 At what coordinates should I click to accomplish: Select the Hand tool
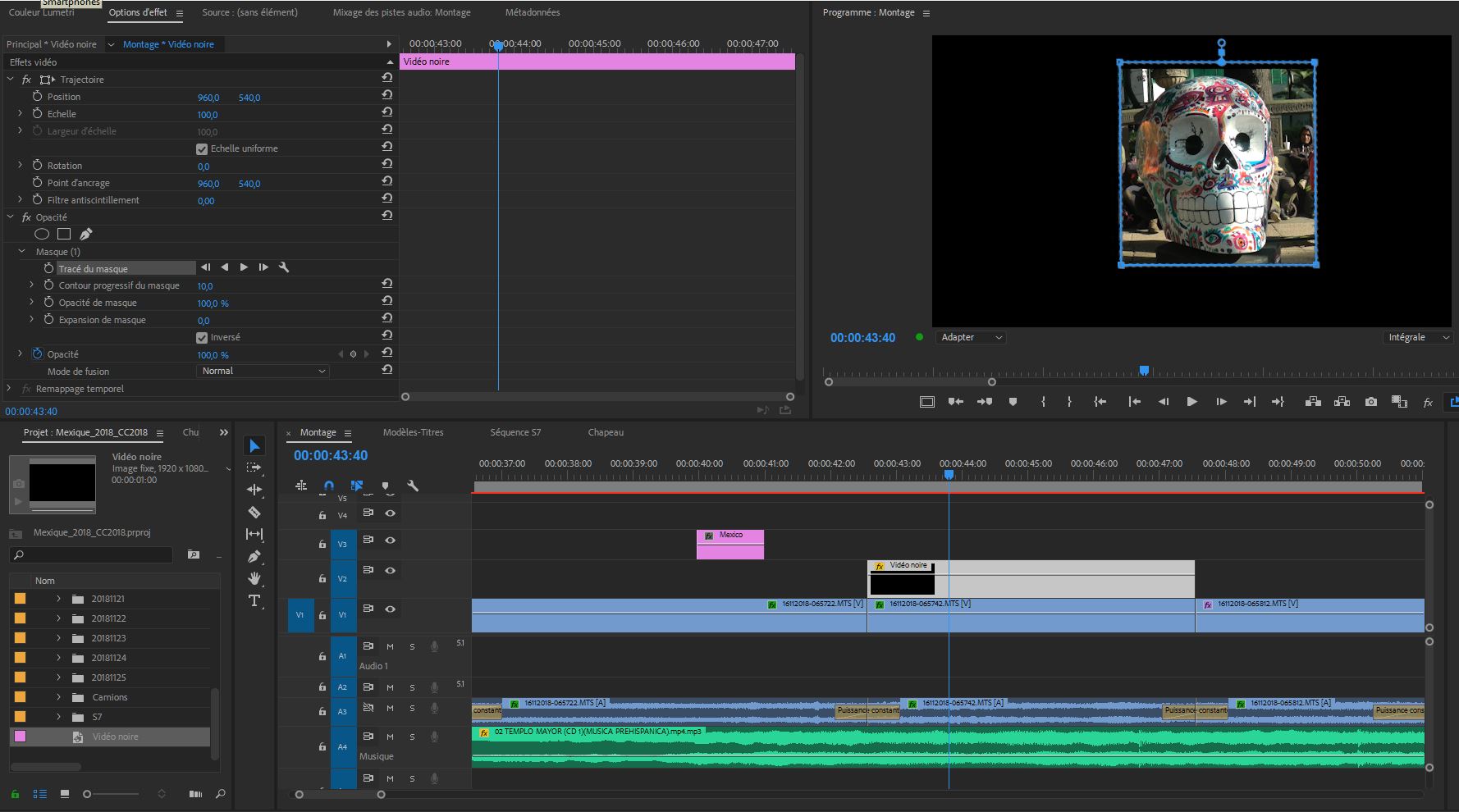click(254, 579)
